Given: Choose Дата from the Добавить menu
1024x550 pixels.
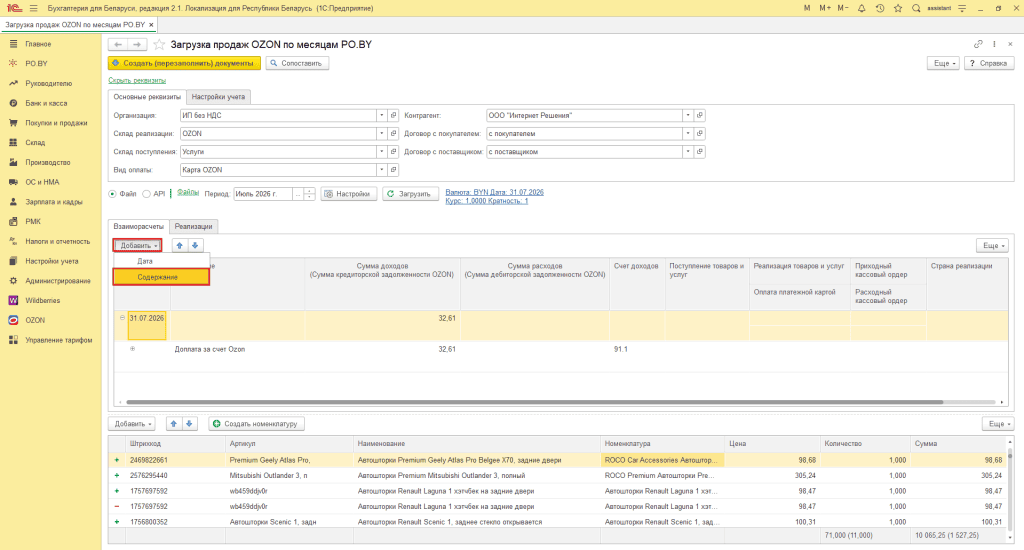Looking at the screenshot, I should click(161, 261).
